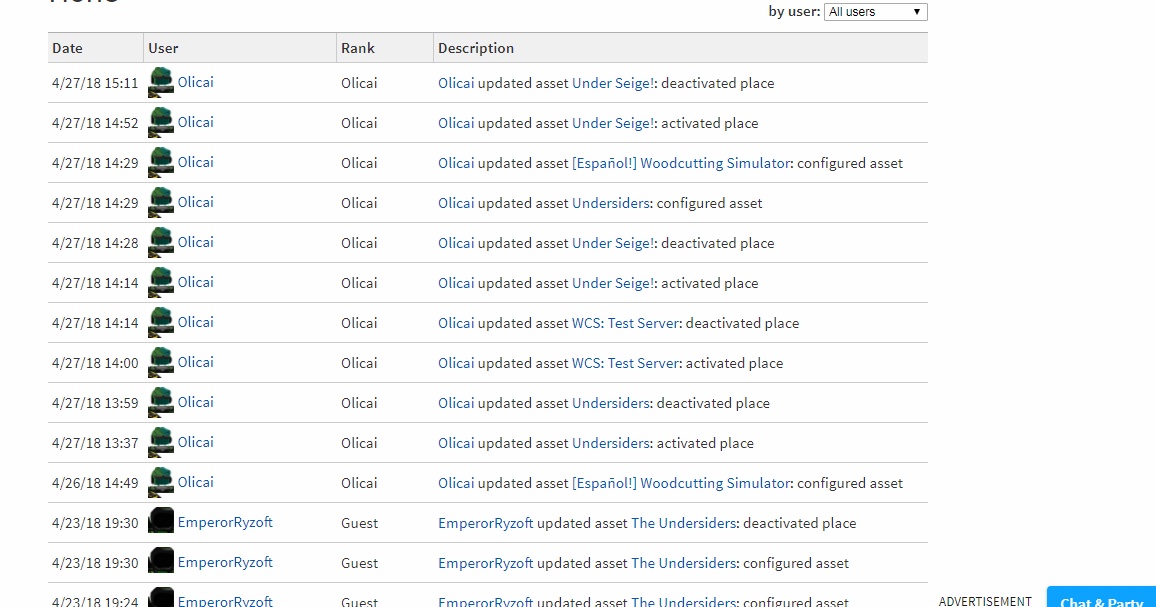Click Olicai name in 14:14 activated place description

tap(456, 283)
